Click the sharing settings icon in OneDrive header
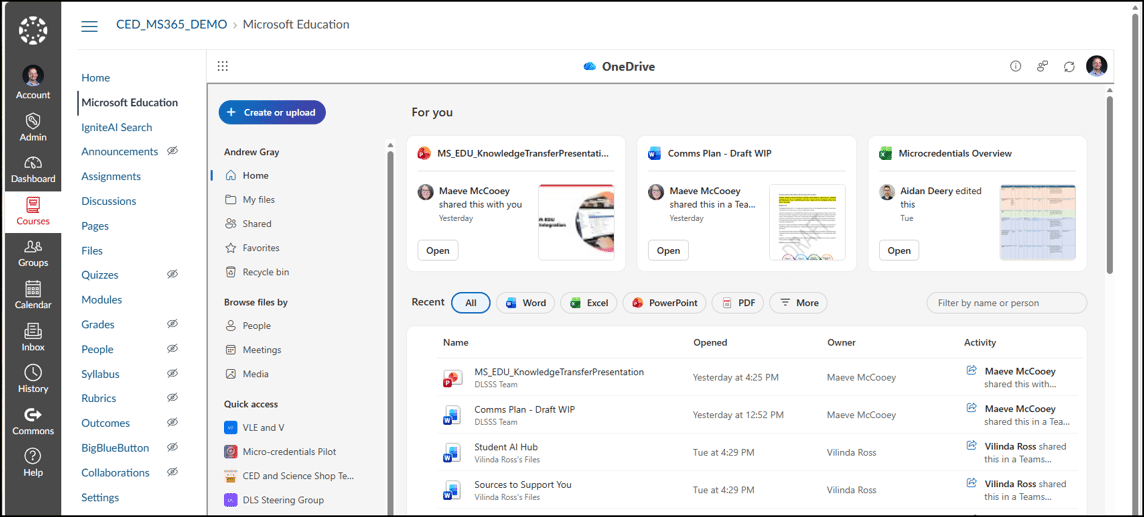This screenshot has width=1144, height=517. (1042, 66)
